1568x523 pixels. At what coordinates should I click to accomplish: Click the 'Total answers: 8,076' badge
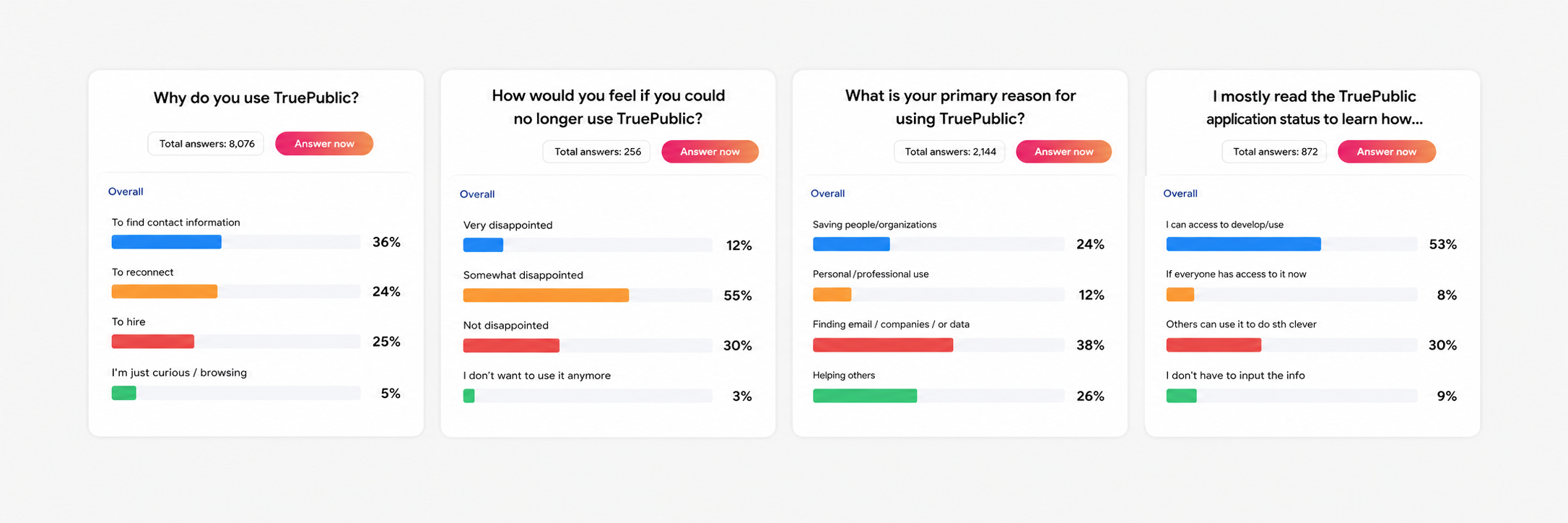[x=206, y=144]
